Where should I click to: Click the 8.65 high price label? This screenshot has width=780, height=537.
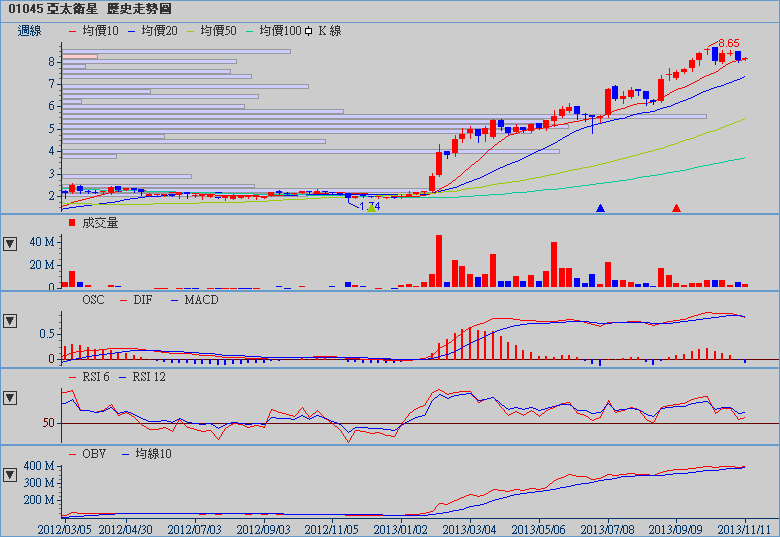point(729,43)
